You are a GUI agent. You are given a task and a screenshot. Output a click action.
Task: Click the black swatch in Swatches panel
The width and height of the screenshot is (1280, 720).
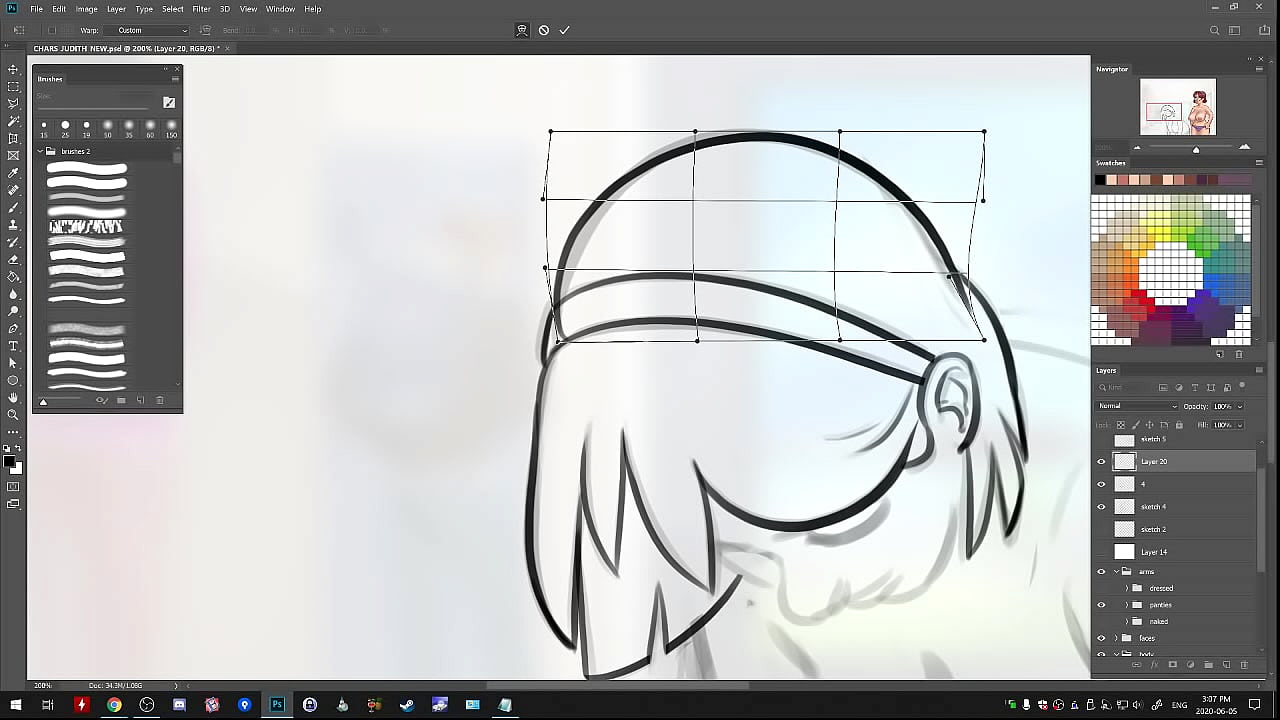pyautogui.click(x=1100, y=180)
